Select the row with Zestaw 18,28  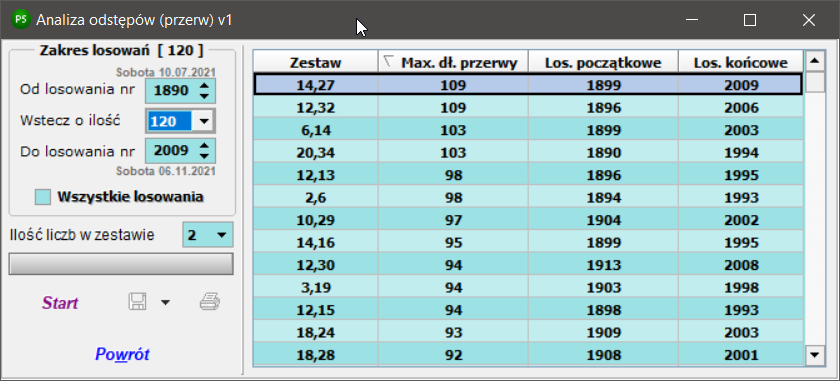pyautogui.click(x=528, y=355)
